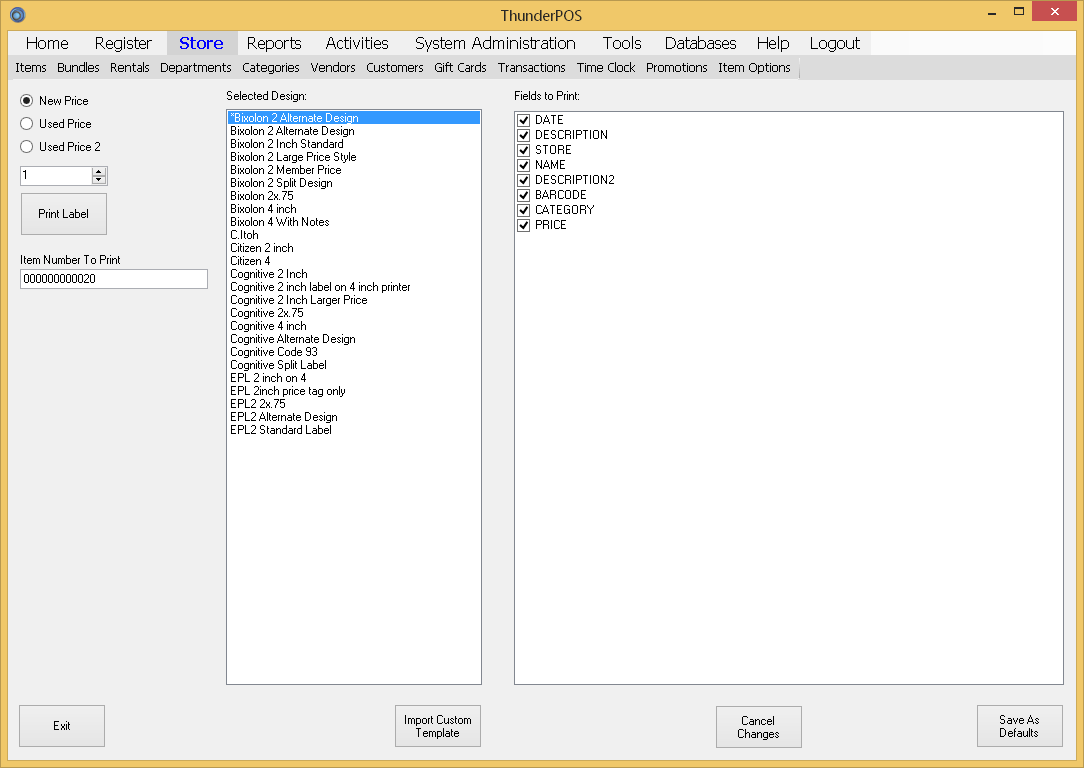Open the Rentals submenu tab
The image size is (1084, 768).
130,68
